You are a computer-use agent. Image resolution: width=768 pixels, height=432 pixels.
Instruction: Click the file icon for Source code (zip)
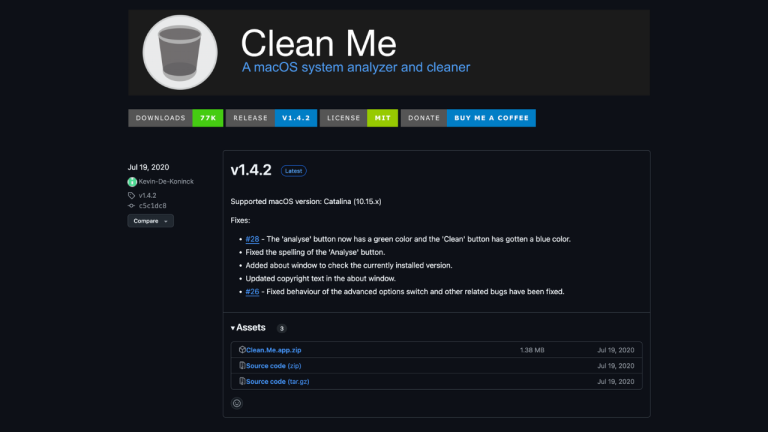pos(242,365)
